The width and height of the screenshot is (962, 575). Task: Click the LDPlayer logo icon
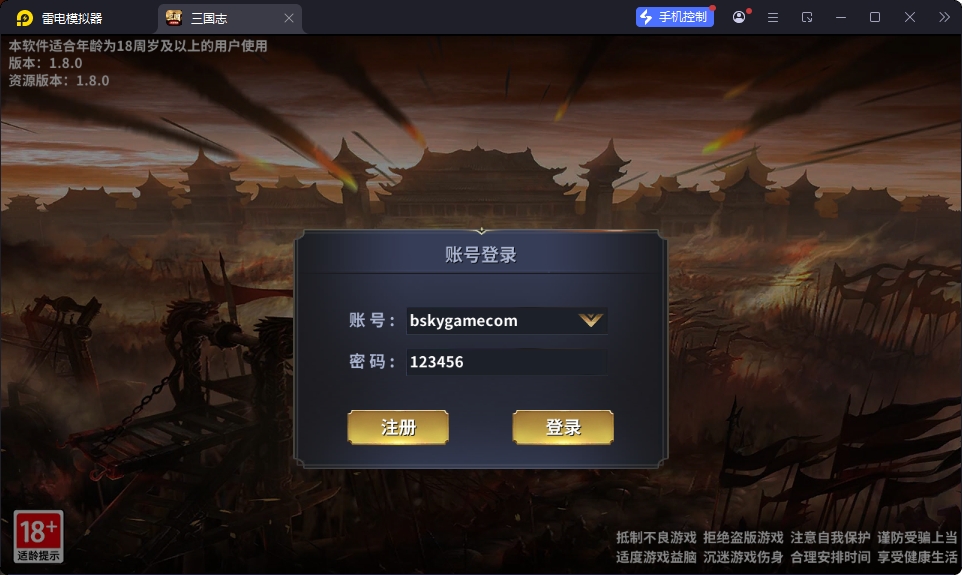tap(24, 18)
